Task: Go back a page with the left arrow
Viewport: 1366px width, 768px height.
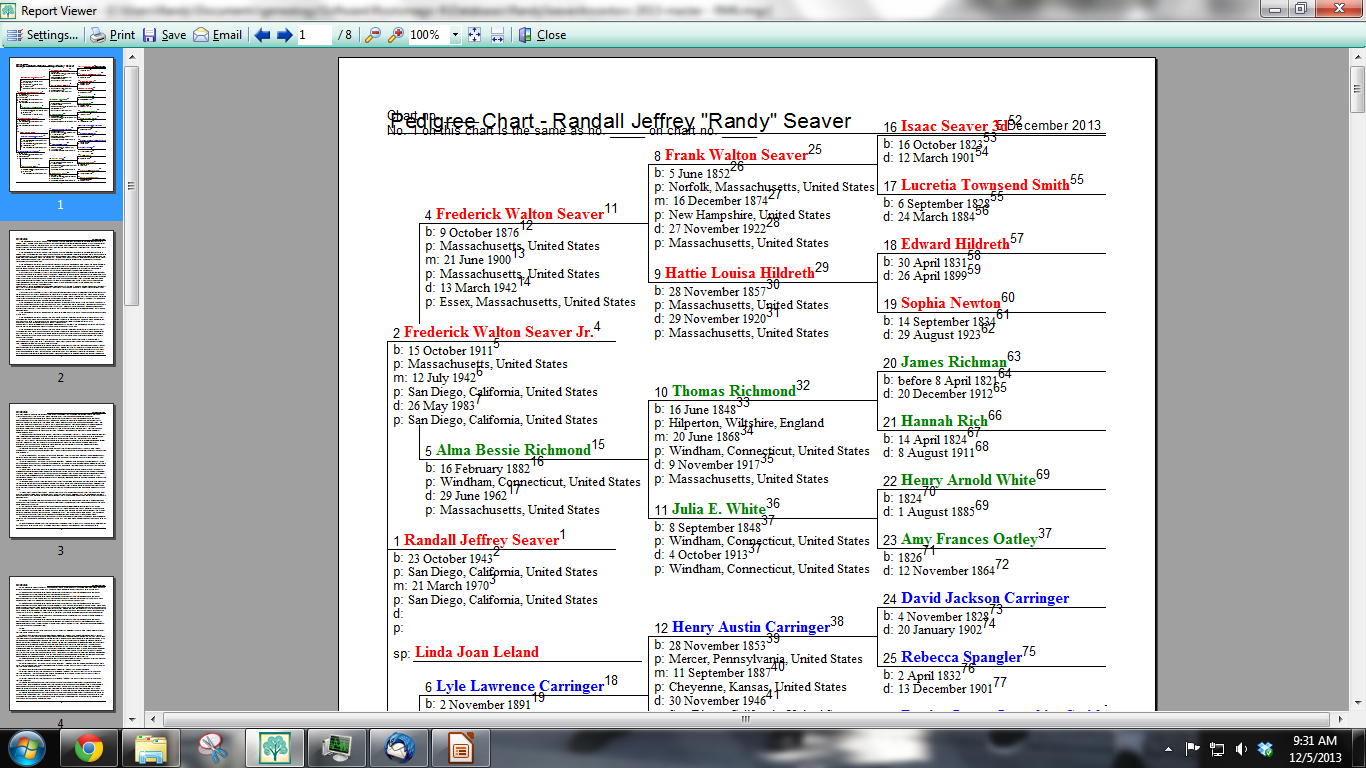Action: (264, 34)
